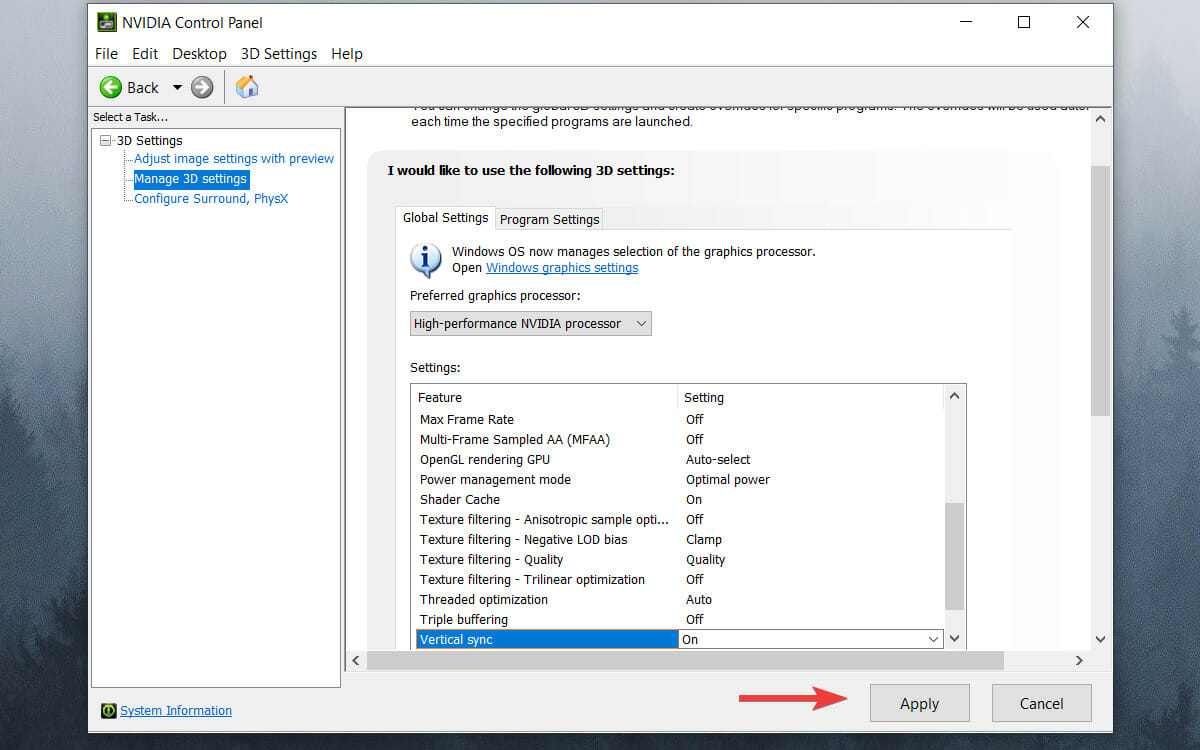Image resolution: width=1200 pixels, height=750 pixels.
Task: Click the Cancel button
Action: (x=1041, y=703)
